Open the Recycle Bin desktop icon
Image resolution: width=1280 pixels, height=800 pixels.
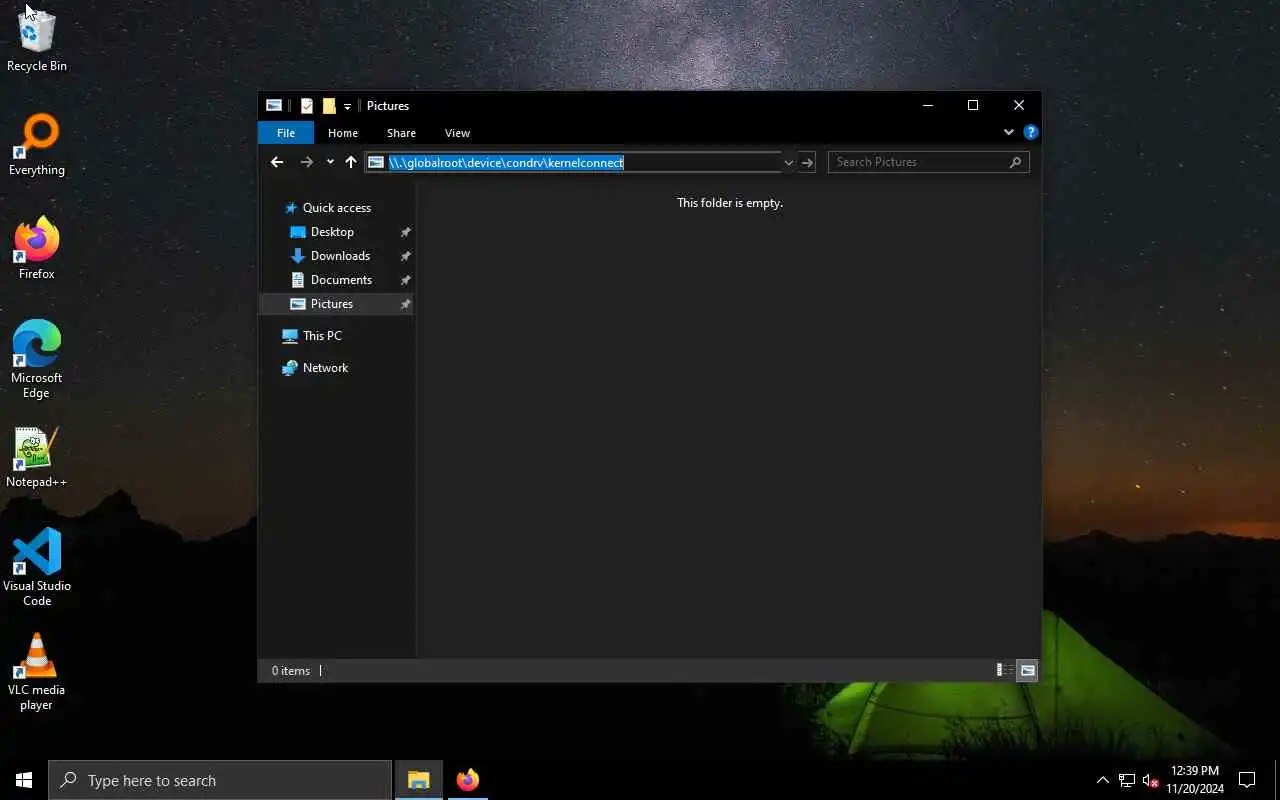(37, 40)
